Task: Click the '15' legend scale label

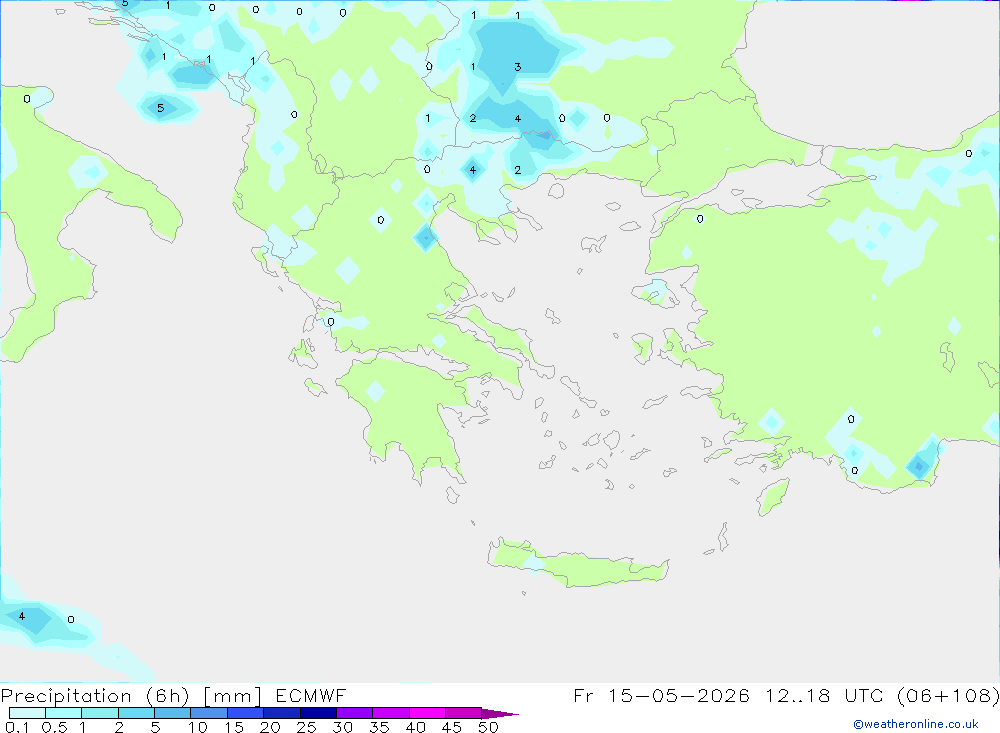Action: pyautogui.click(x=234, y=727)
